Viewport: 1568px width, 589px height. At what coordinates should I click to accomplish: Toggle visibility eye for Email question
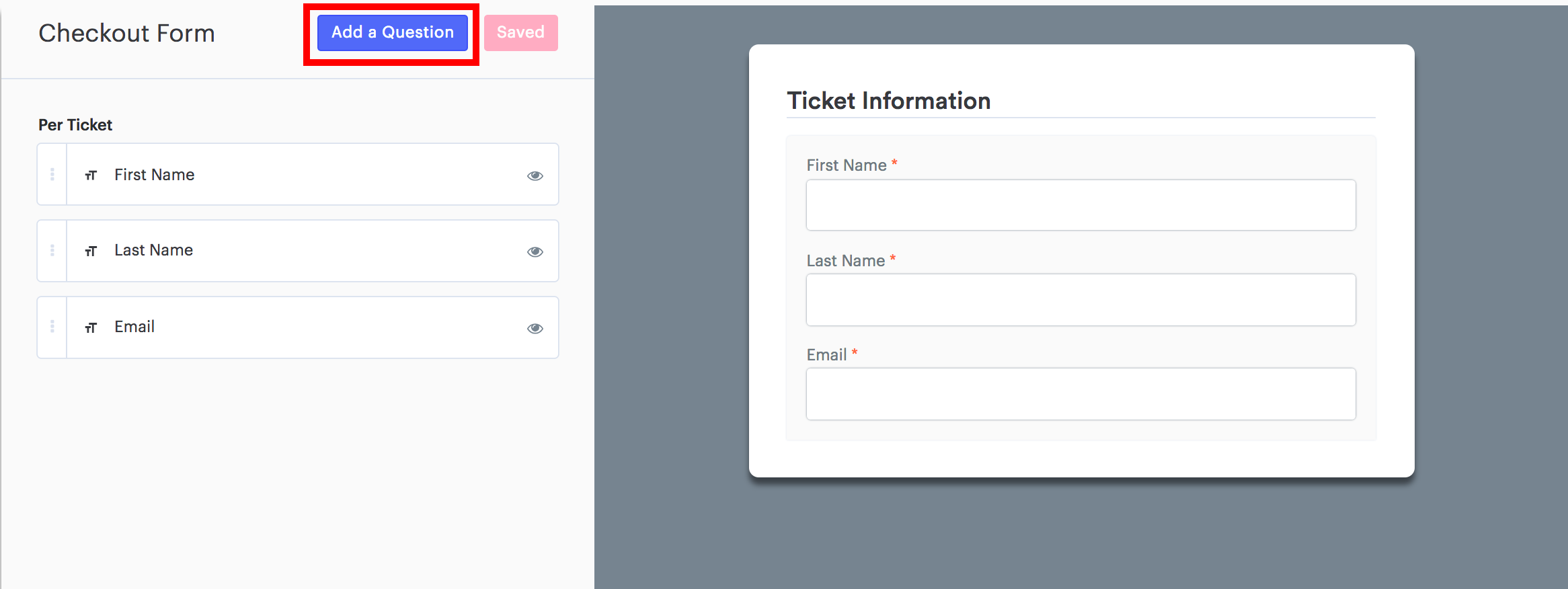(x=535, y=328)
